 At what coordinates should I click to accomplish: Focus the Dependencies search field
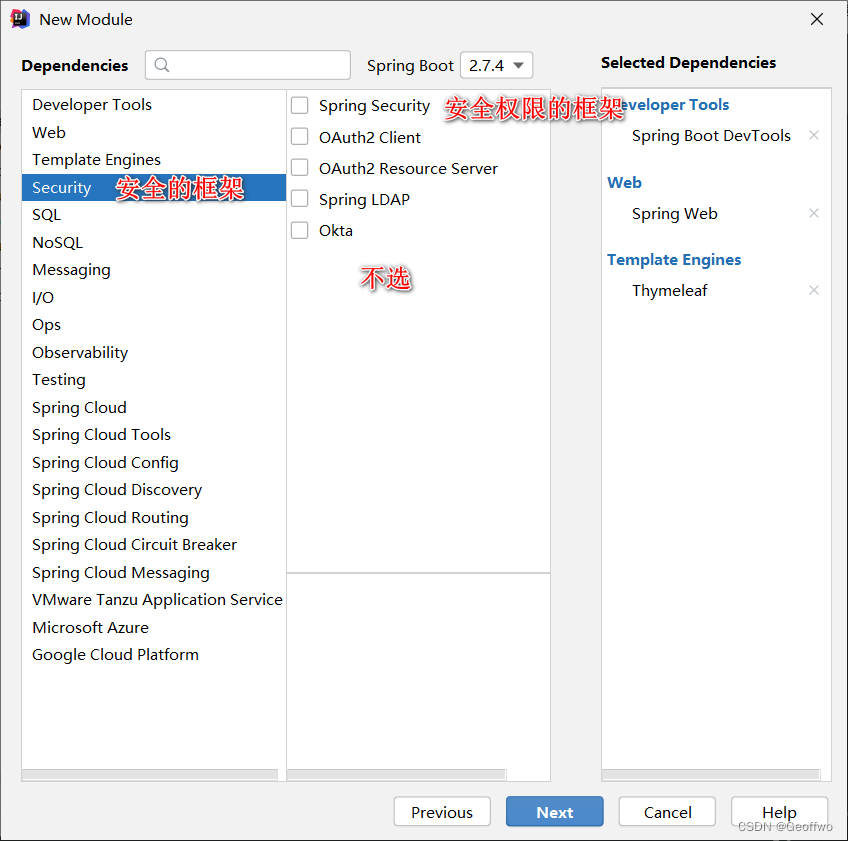point(248,65)
